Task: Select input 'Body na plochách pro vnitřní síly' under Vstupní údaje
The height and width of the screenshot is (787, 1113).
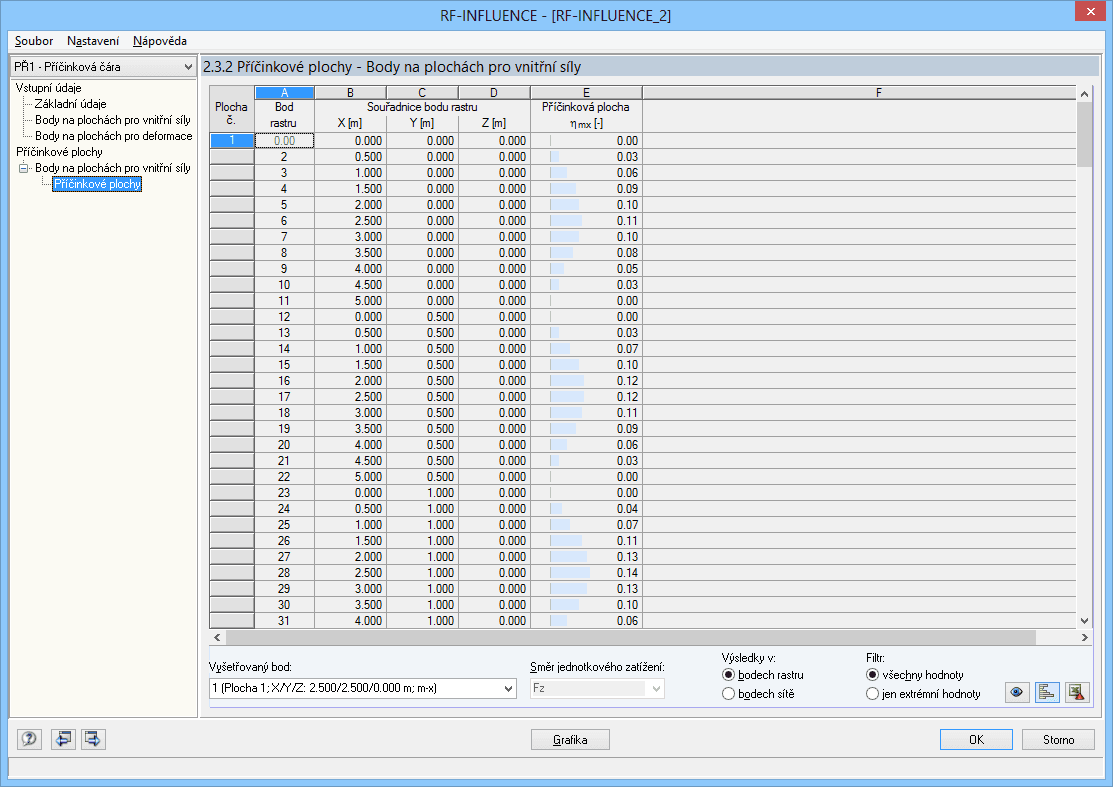Action: click(113, 120)
